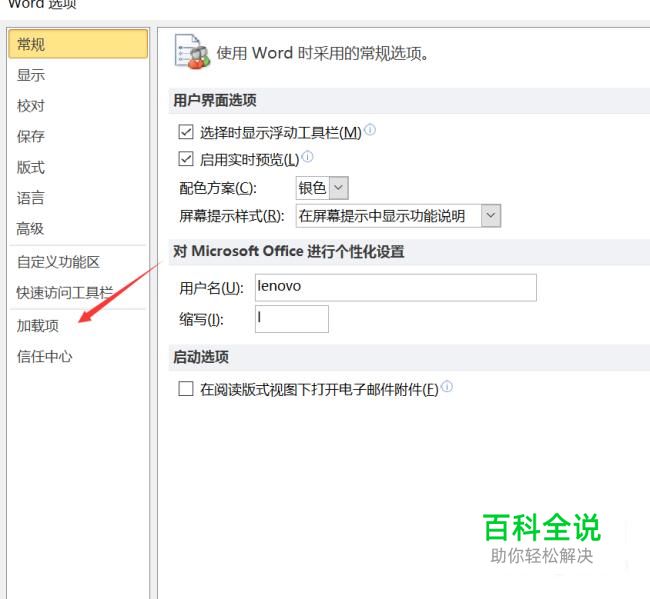The width and height of the screenshot is (650, 599).
Task: Select the 常规 category
Action: pyautogui.click(x=78, y=44)
